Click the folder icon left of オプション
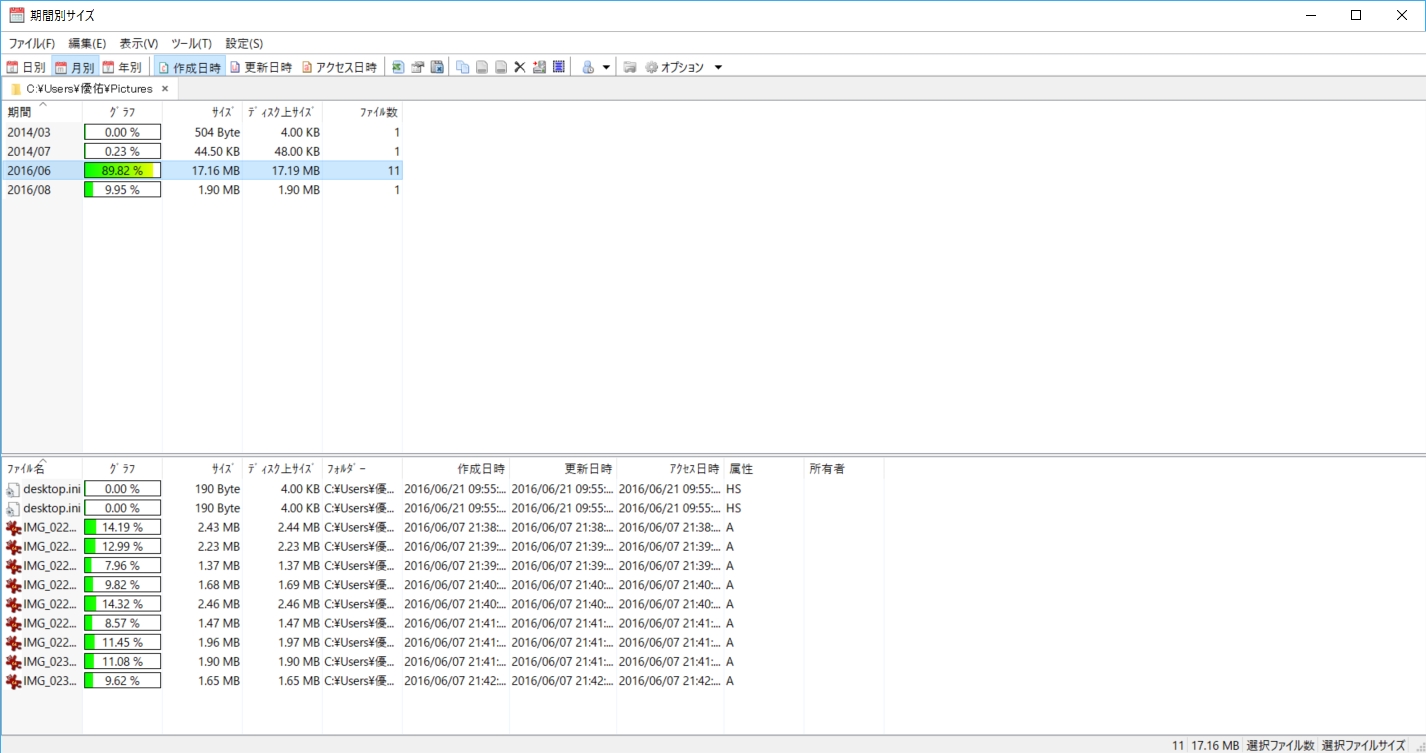Viewport: 1426px width, 753px height. click(x=630, y=67)
